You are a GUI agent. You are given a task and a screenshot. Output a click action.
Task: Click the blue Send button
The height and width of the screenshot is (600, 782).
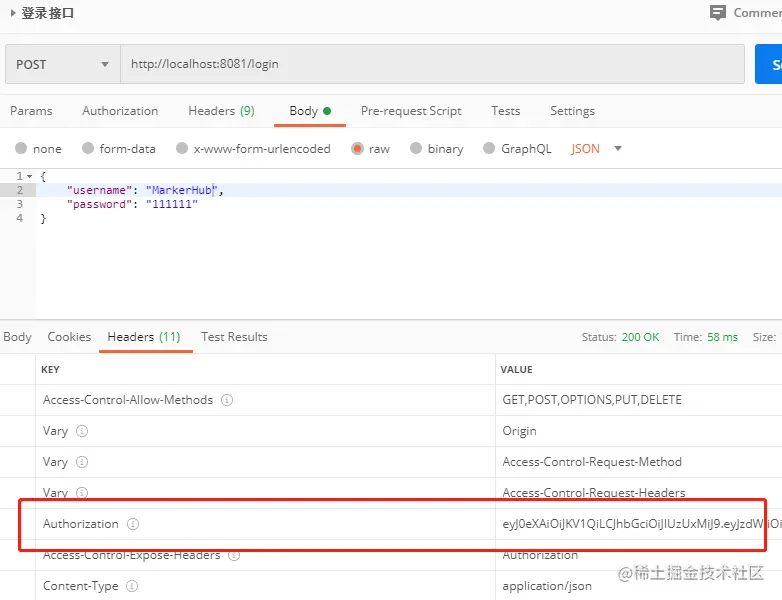tap(769, 64)
